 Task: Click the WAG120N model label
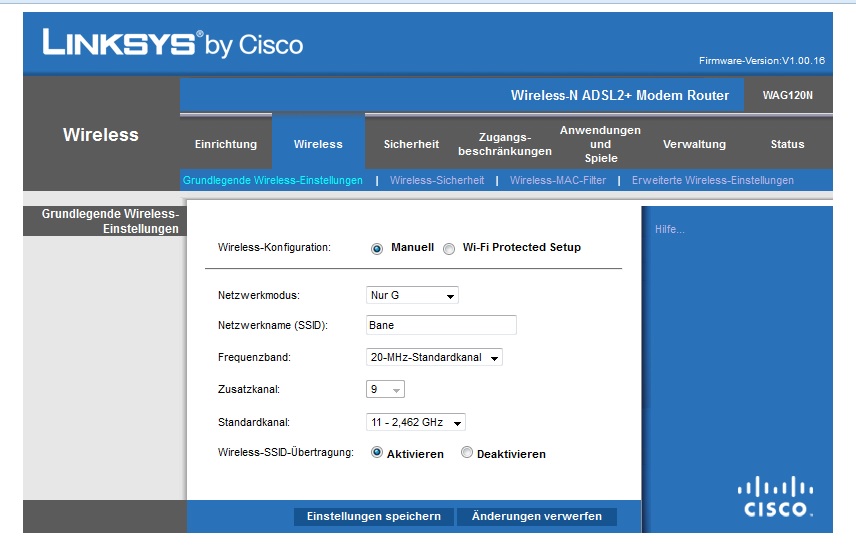click(787, 95)
